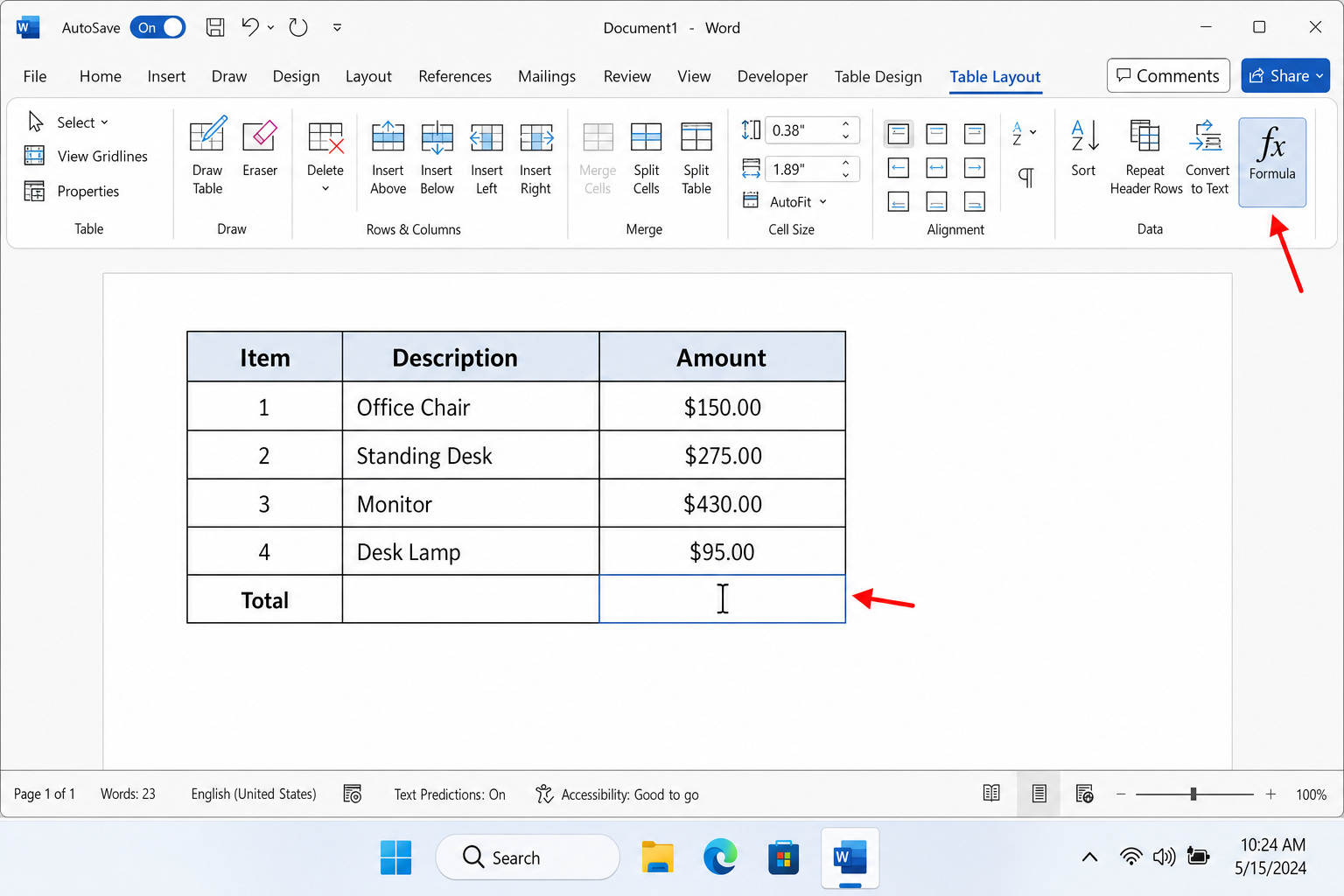Viewport: 1344px width, 896px height.
Task: Click the Redo icon
Action: [298, 27]
